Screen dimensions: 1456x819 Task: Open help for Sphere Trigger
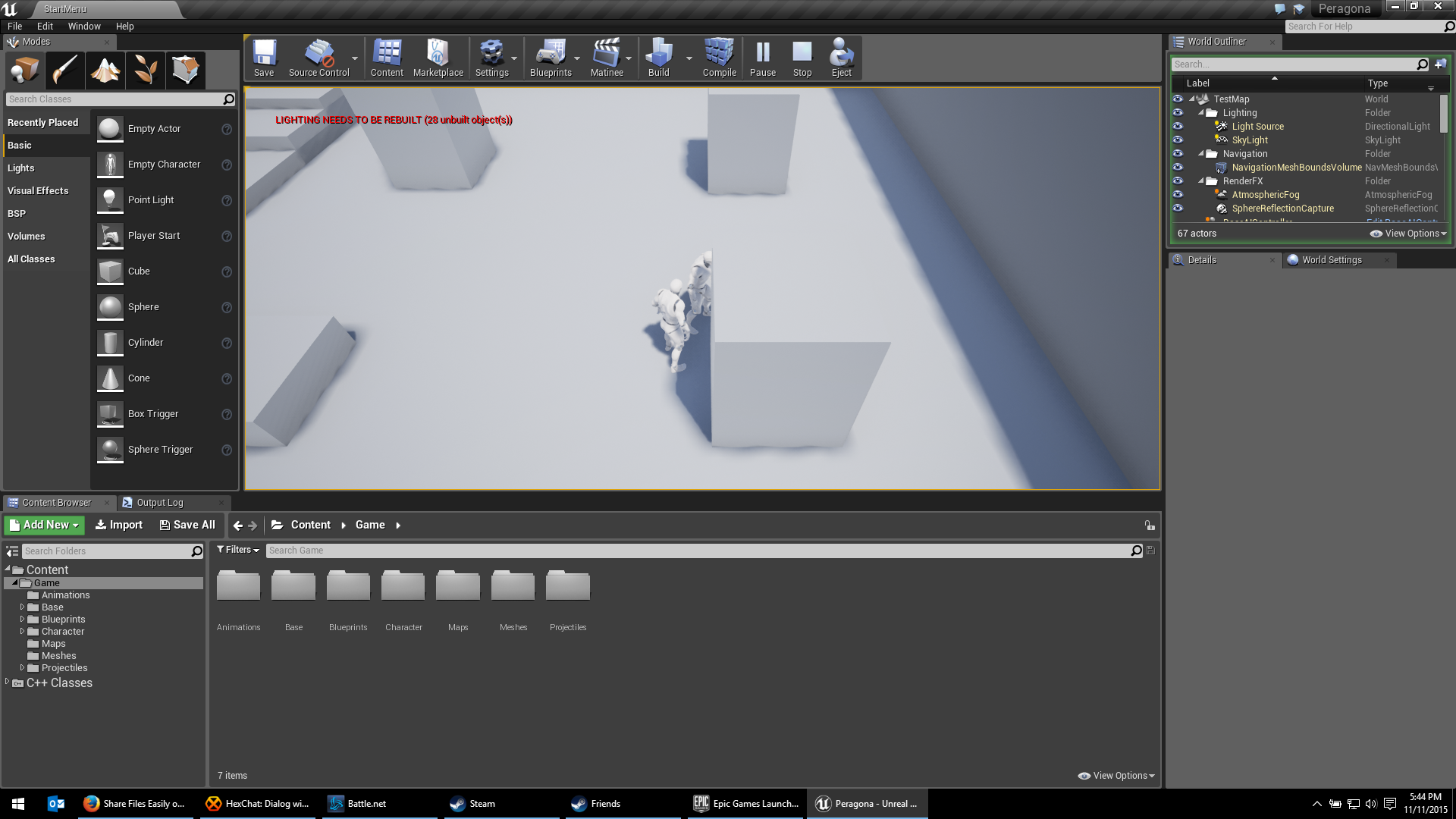tap(226, 450)
